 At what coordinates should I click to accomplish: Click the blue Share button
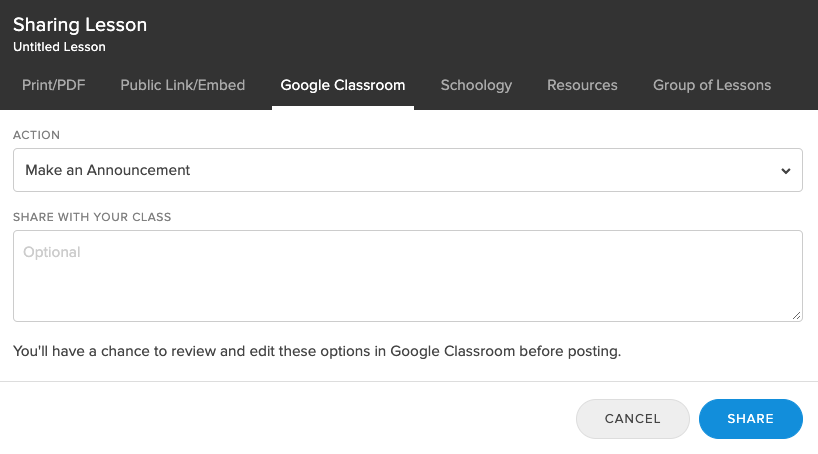(751, 419)
